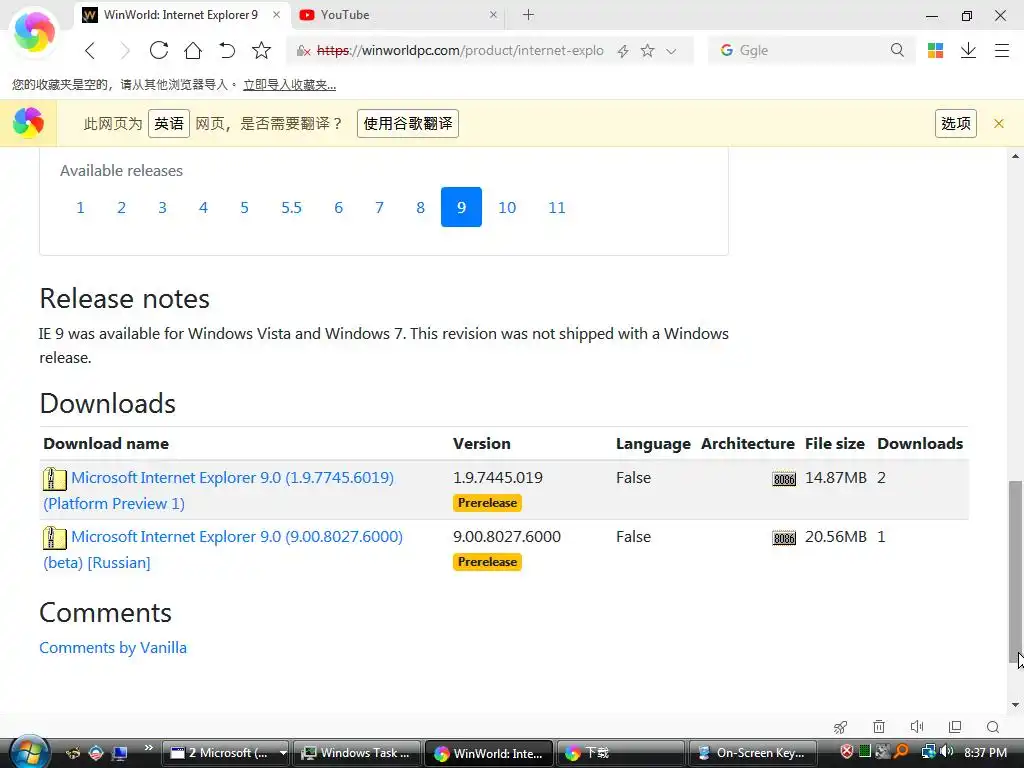Click the 使用谷歌翻译 button

coord(408,123)
